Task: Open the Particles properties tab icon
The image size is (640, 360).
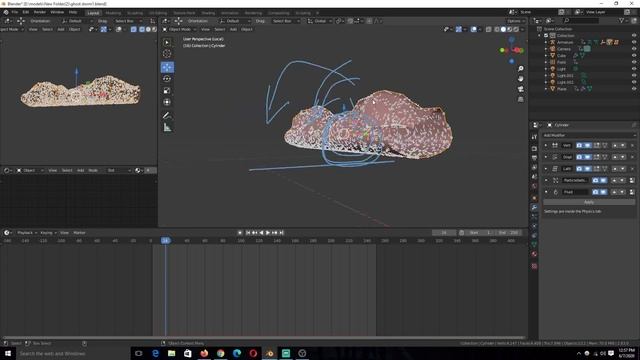Action: click(x=534, y=216)
